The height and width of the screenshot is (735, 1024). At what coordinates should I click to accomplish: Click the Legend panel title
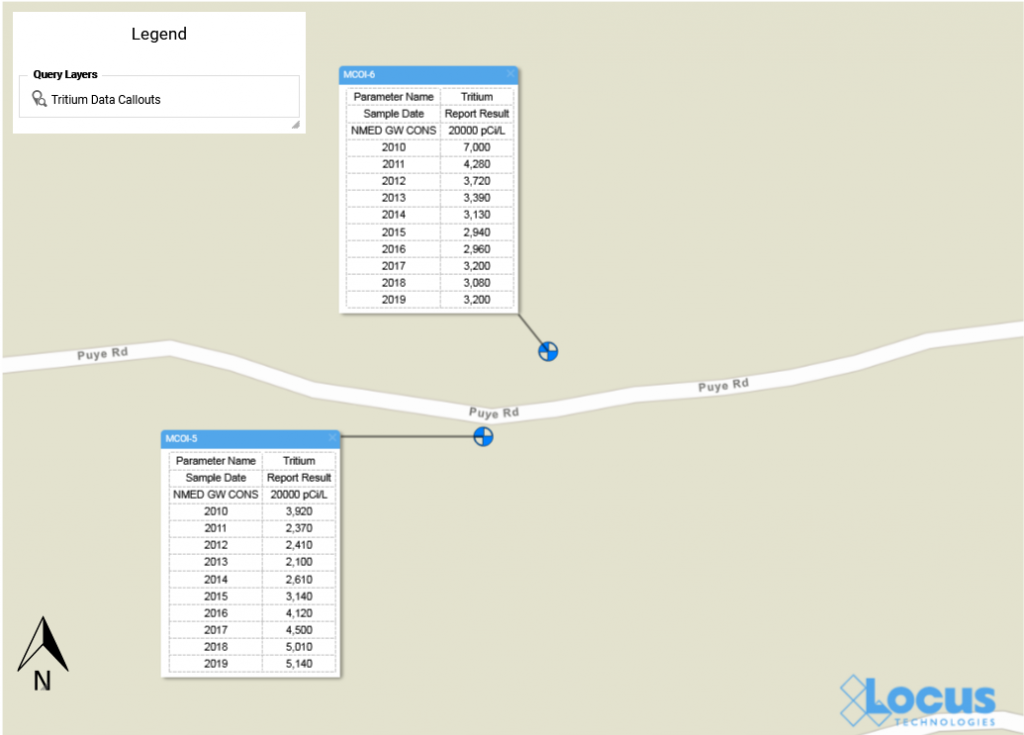[x=159, y=34]
